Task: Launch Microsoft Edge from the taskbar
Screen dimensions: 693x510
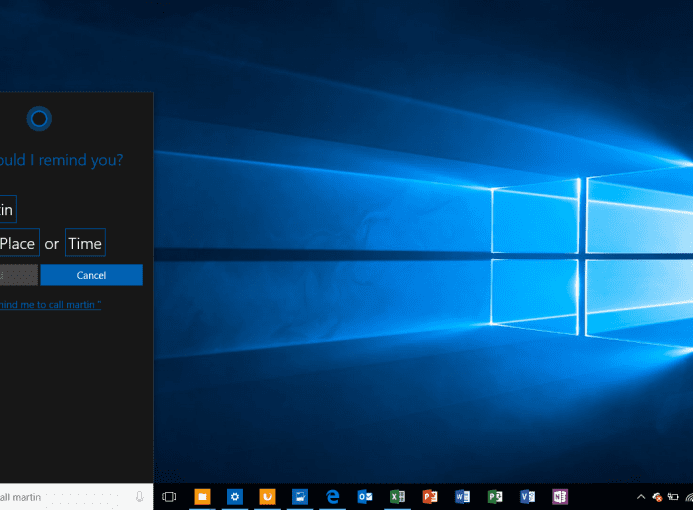Action: [332, 497]
